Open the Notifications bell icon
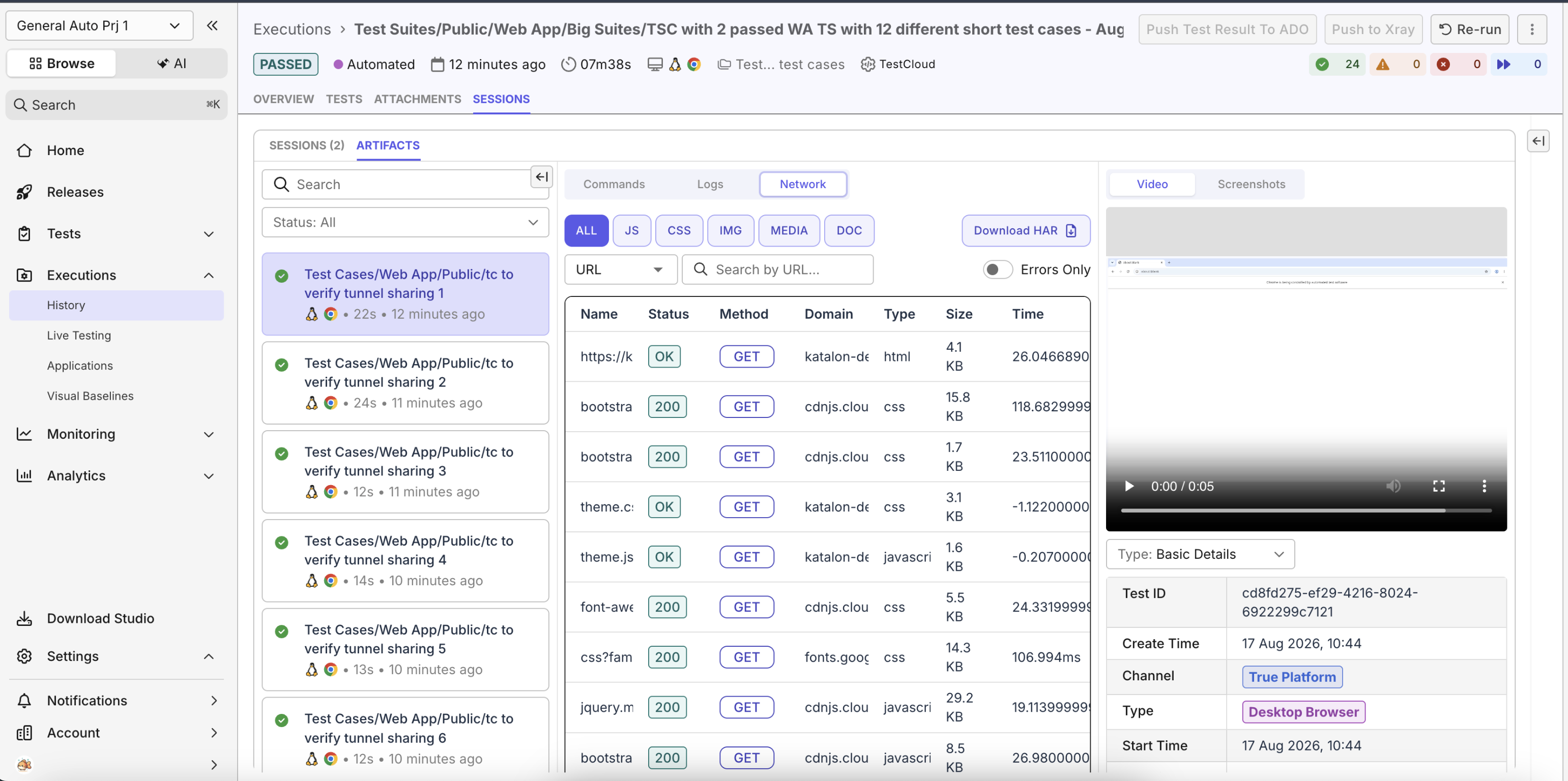Image resolution: width=1568 pixels, height=781 pixels. 24,700
